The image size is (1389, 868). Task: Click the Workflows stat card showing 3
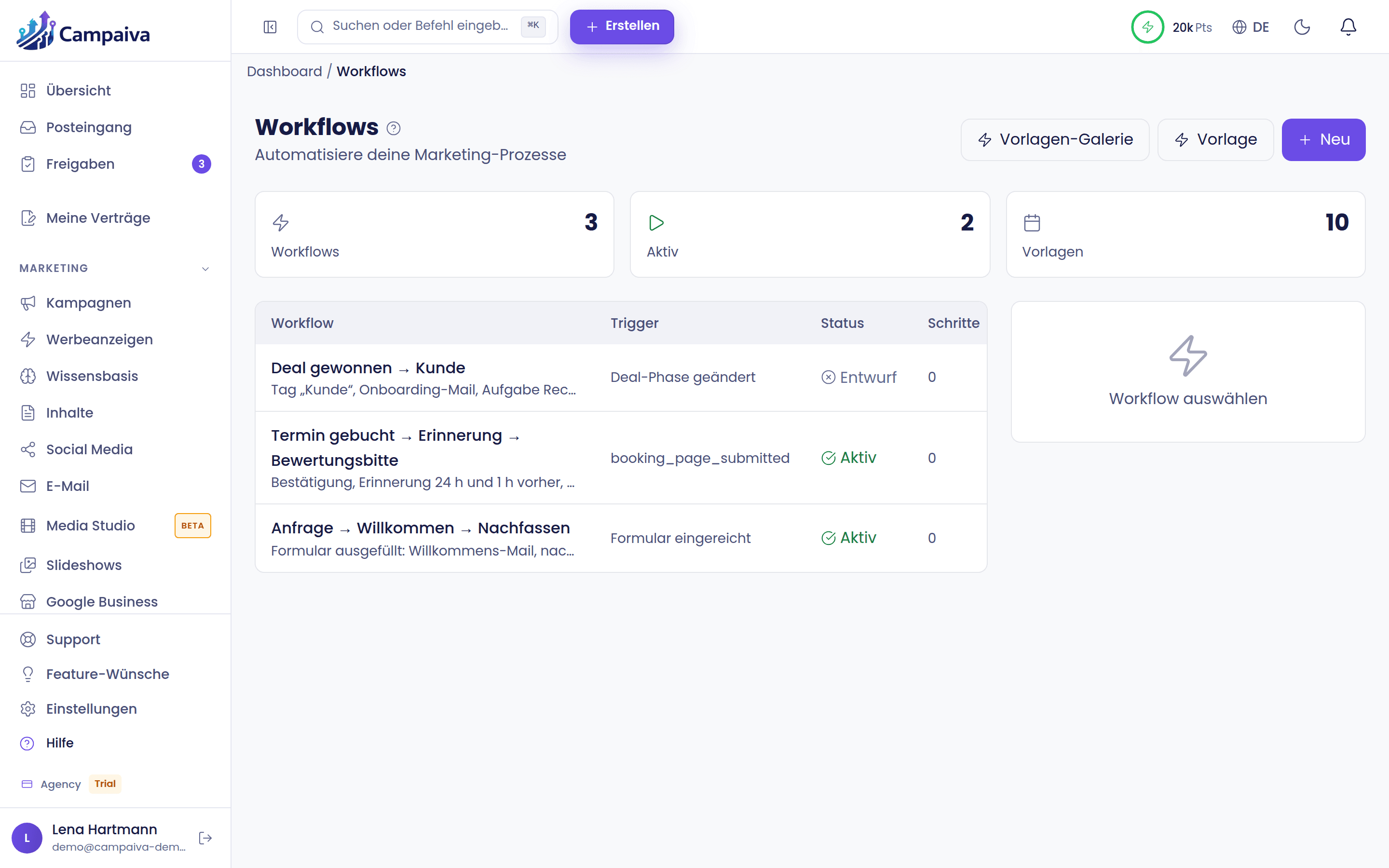[435, 234]
